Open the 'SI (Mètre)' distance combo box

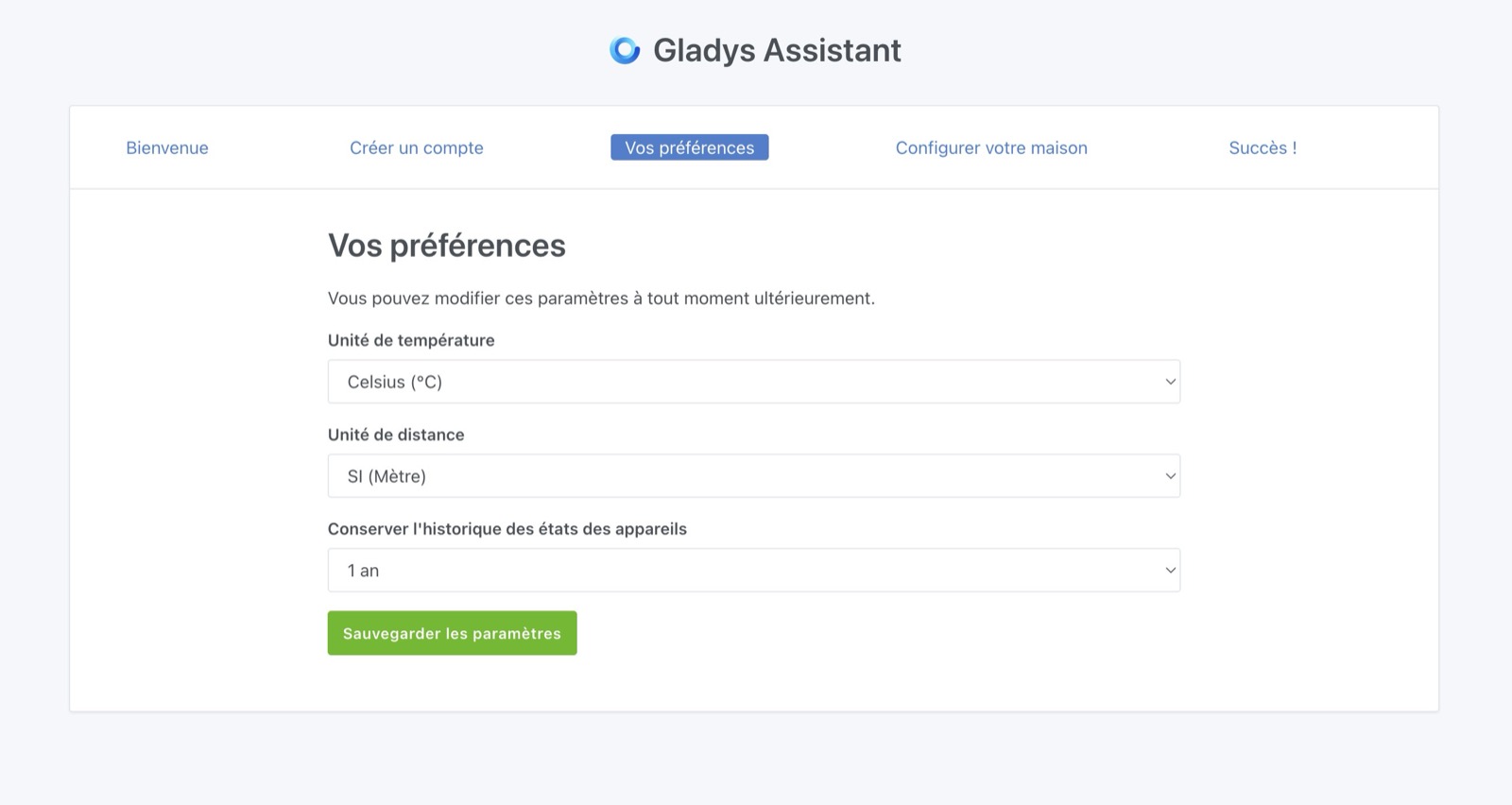click(754, 475)
